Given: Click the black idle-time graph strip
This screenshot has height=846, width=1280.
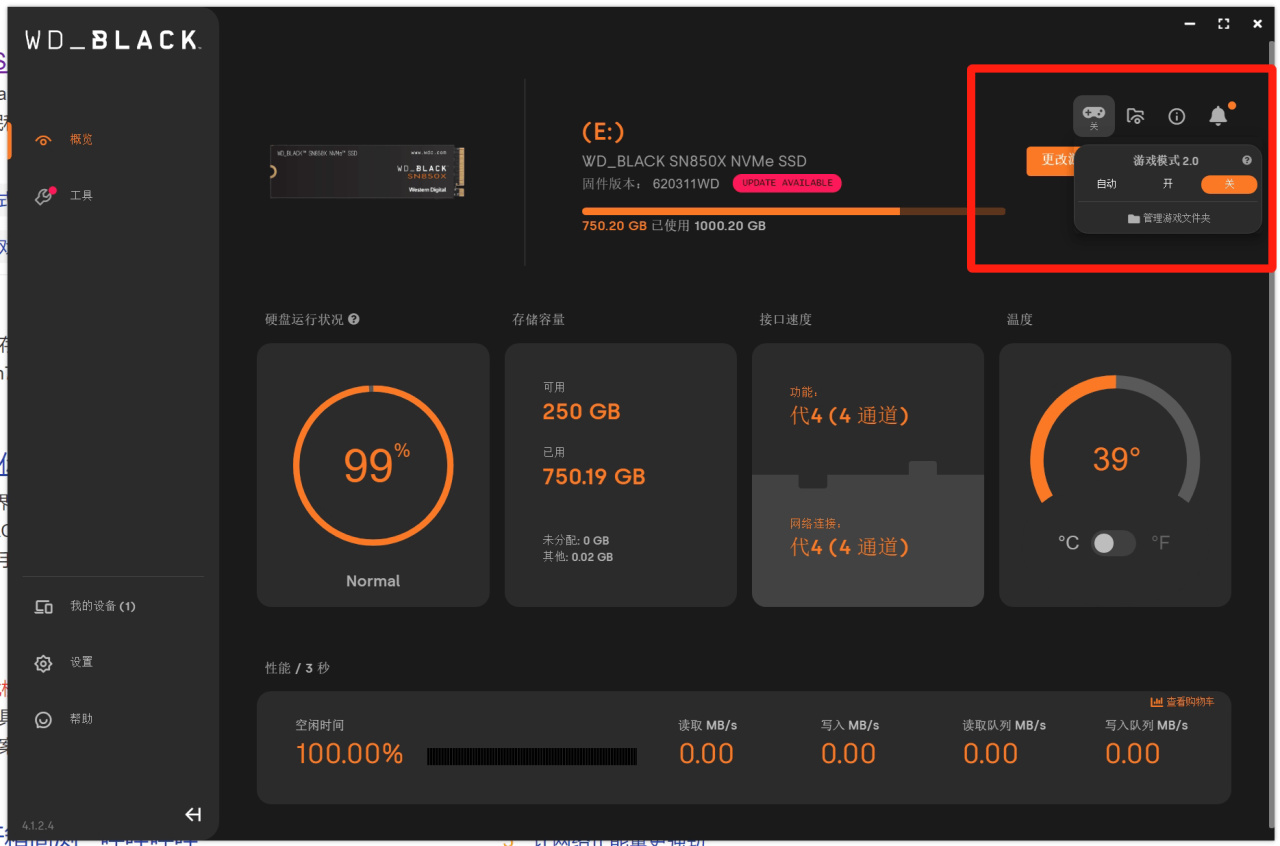Looking at the screenshot, I should [532, 756].
